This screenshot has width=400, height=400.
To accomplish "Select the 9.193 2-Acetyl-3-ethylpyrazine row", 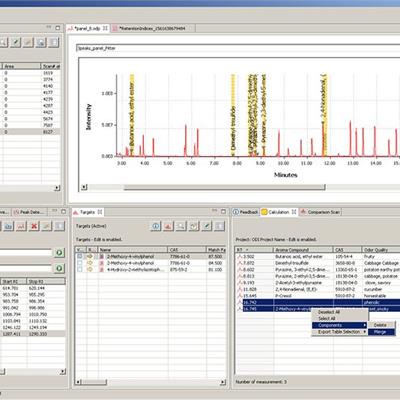I will click(x=318, y=283).
